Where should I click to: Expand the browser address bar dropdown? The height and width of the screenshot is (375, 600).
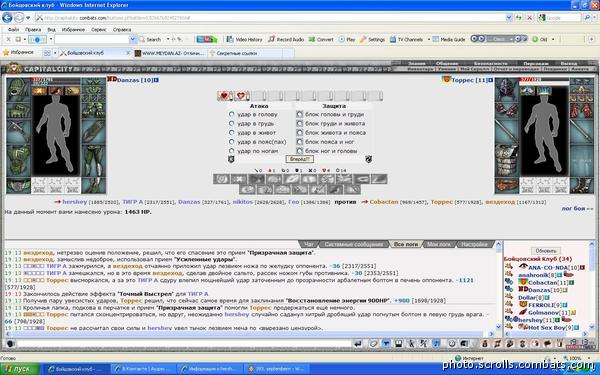509,18
